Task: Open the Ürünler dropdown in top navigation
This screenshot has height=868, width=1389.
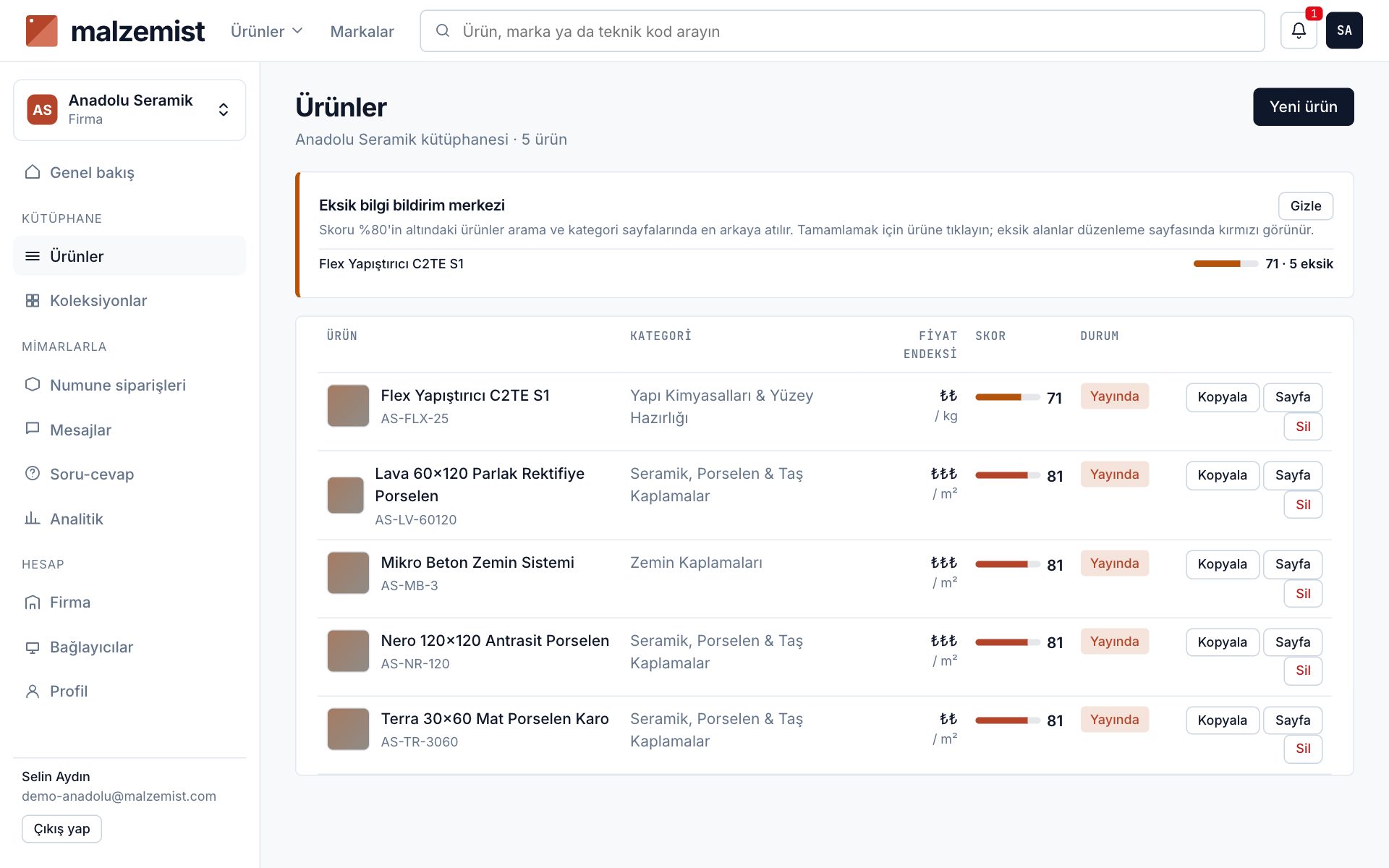Action: [x=266, y=31]
